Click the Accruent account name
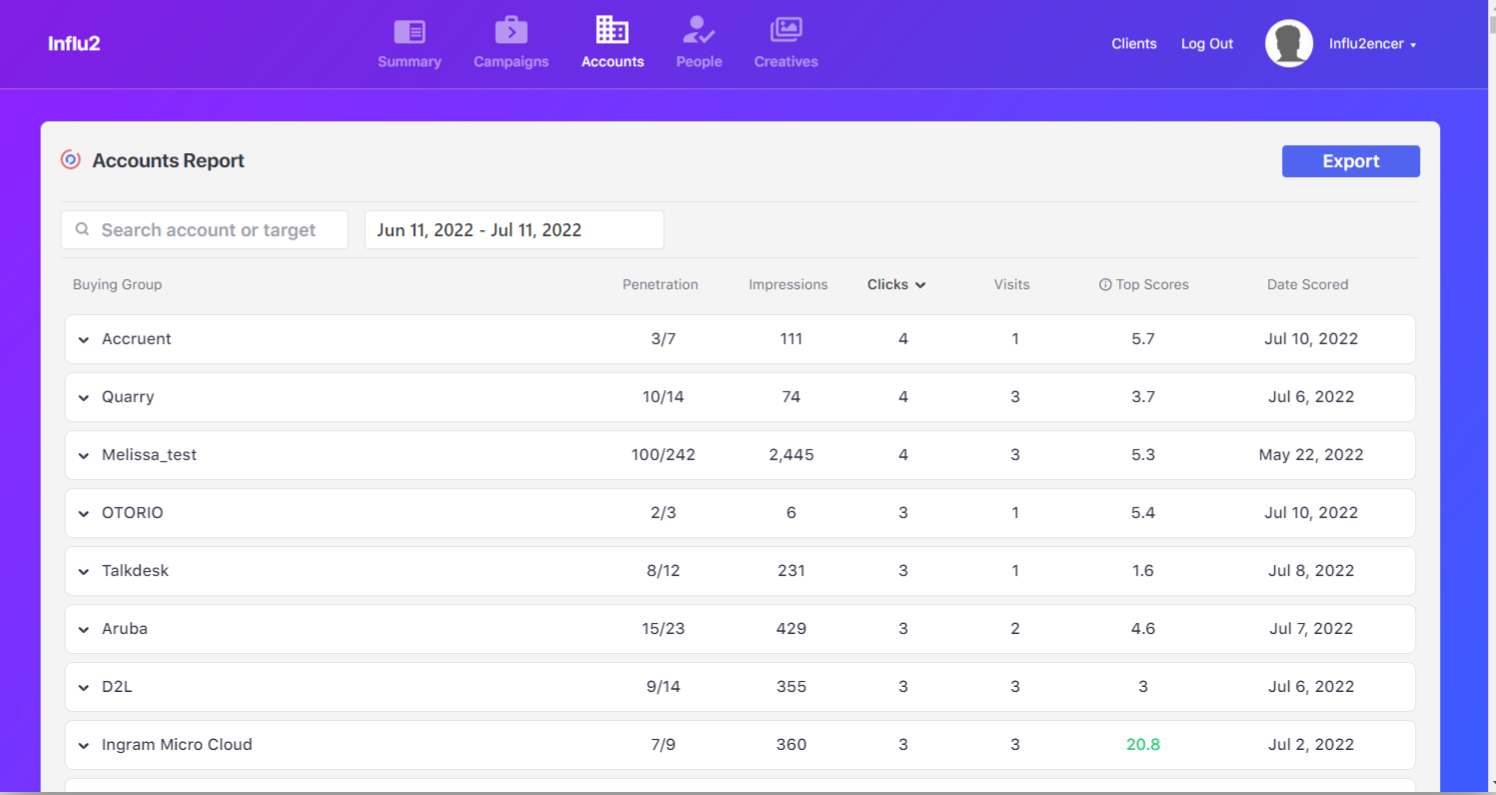This screenshot has width=1496, height=795. [137, 339]
